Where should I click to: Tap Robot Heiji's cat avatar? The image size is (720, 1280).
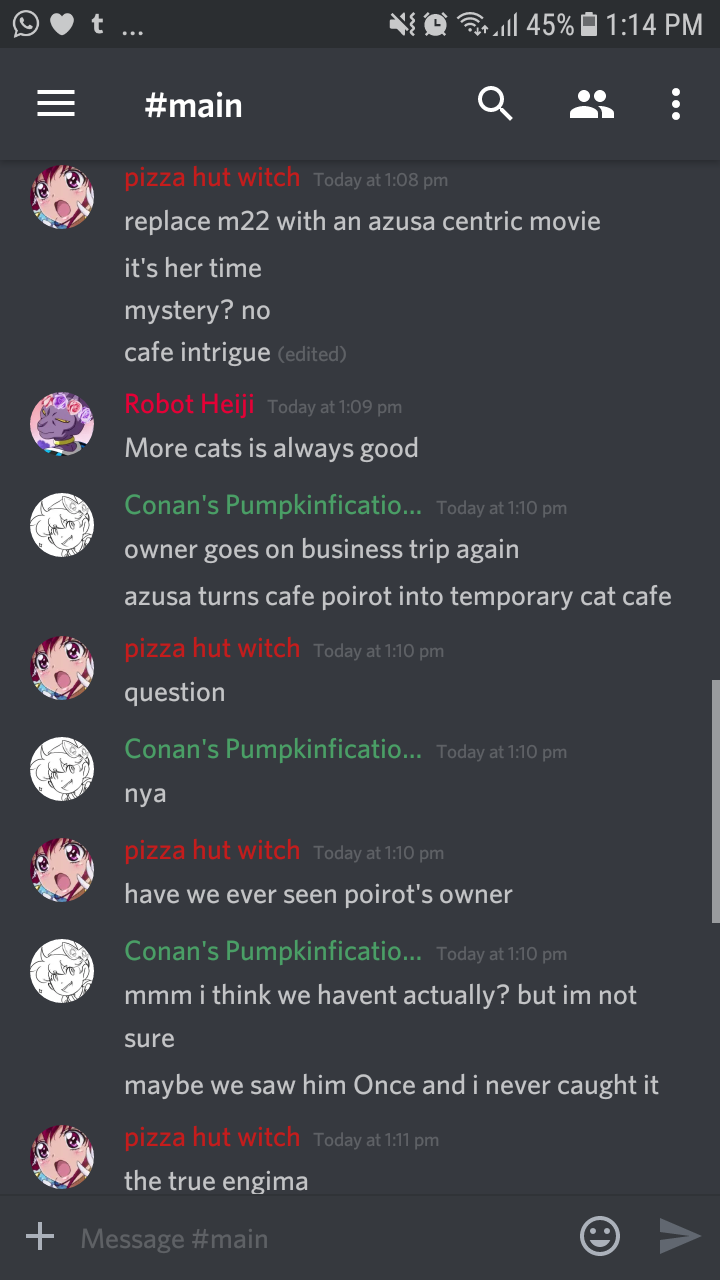pyautogui.click(x=62, y=424)
